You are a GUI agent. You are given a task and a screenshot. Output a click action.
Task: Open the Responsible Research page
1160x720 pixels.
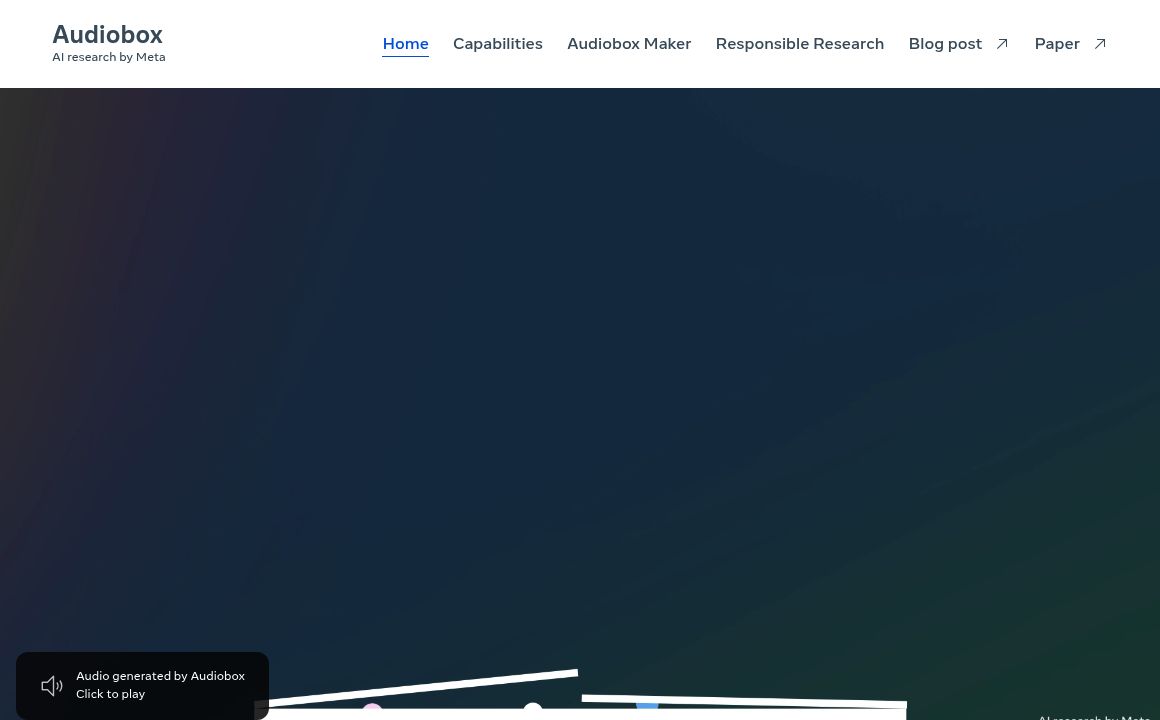[799, 44]
